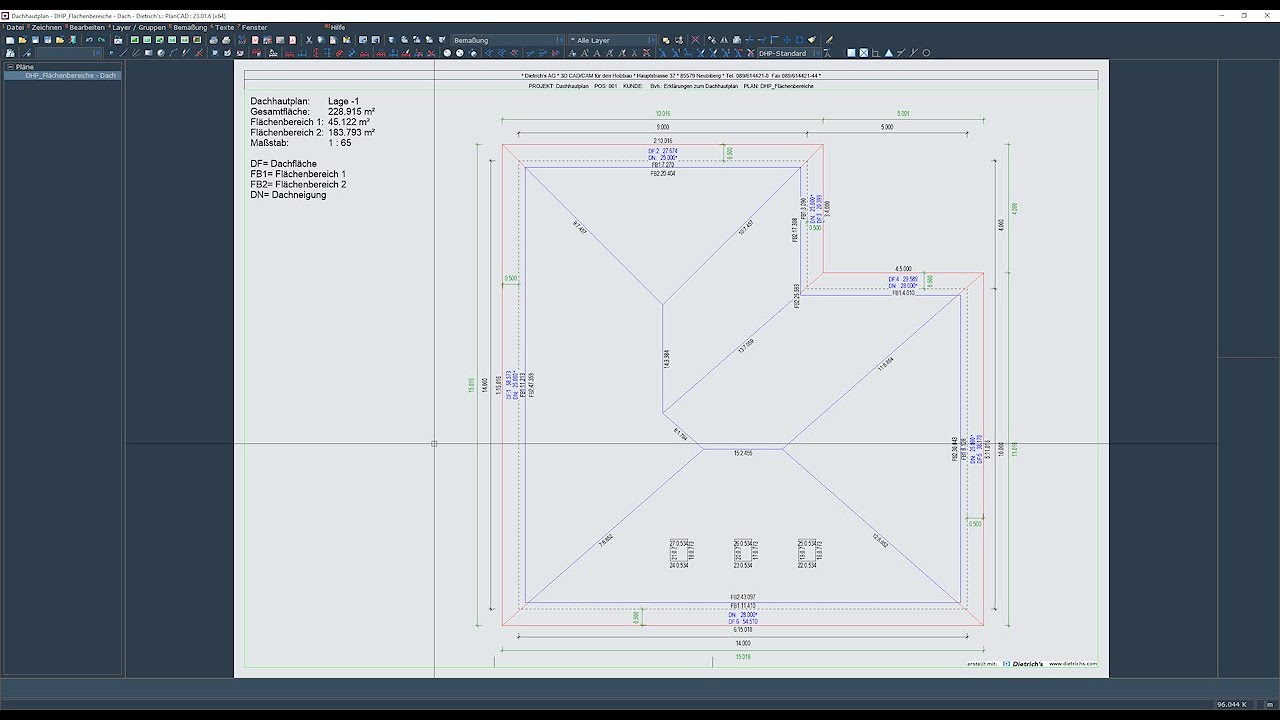Click the 96.044 K status bar value
Image resolution: width=1280 pixels, height=720 pixels.
click(x=1232, y=705)
